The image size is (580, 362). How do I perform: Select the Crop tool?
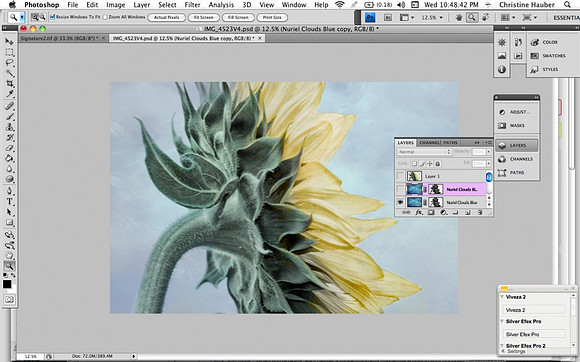pos(9,84)
